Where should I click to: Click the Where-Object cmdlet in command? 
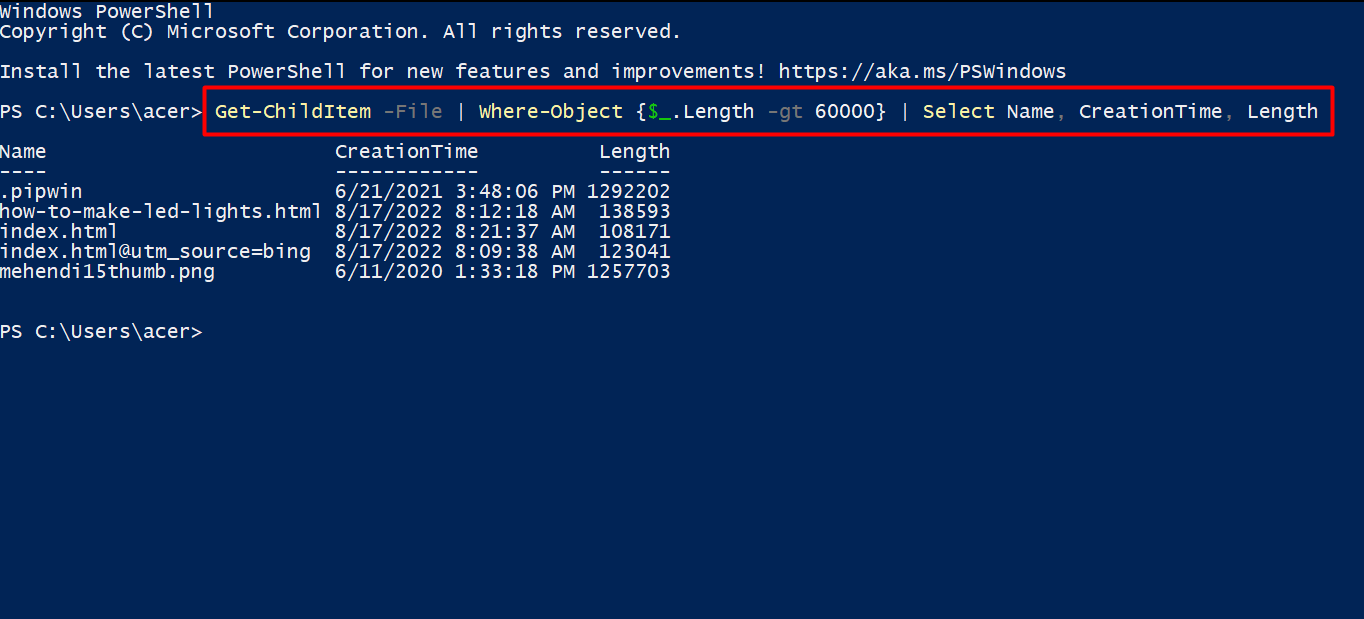[x=551, y=111]
